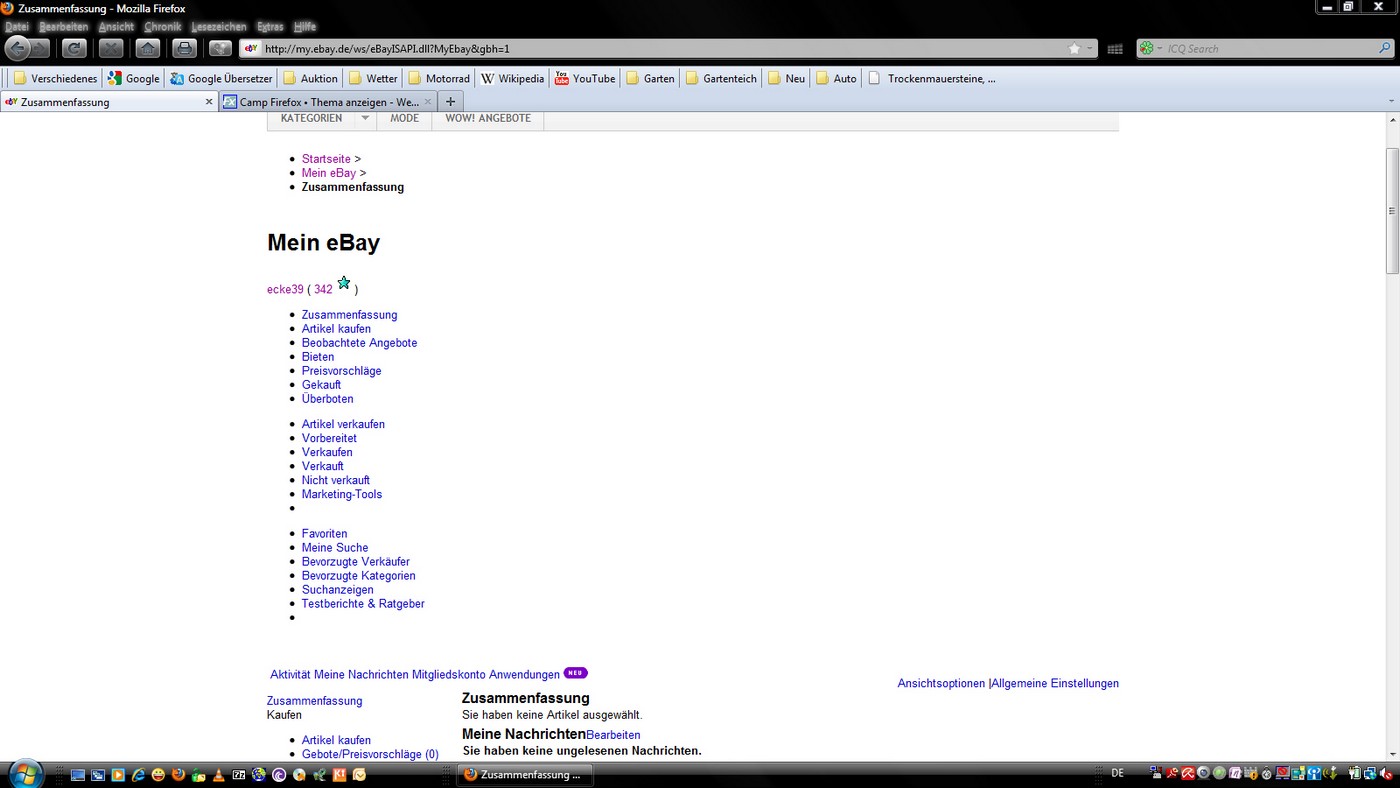
Task: Click the page vertical scrollbar thumb
Action: (x=1391, y=210)
